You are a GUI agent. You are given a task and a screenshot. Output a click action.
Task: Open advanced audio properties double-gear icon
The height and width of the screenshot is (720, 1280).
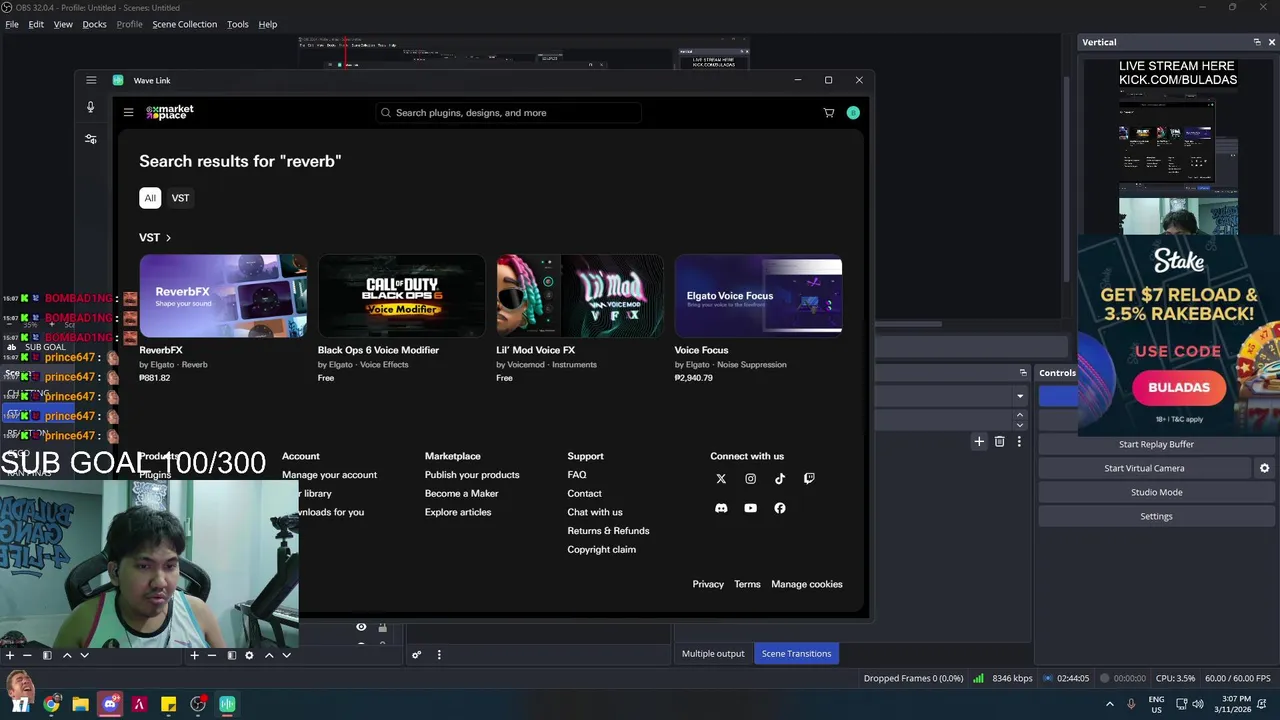[x=416, y=655]
